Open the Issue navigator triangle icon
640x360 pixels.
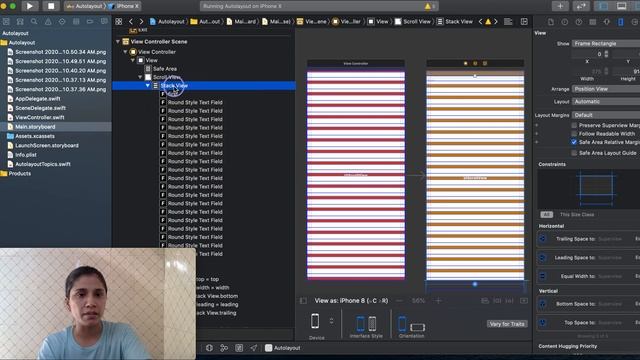(x=48, y=22)
